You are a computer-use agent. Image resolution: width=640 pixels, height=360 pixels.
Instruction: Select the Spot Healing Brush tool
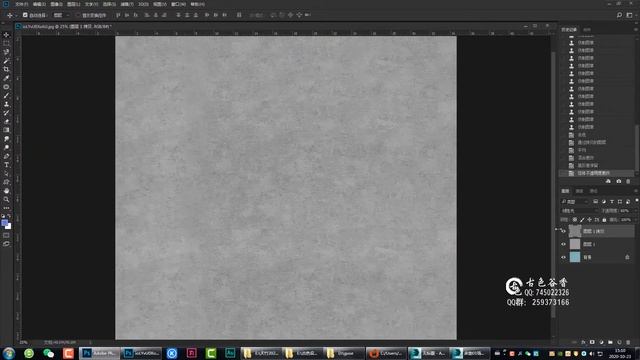(6, 87)
